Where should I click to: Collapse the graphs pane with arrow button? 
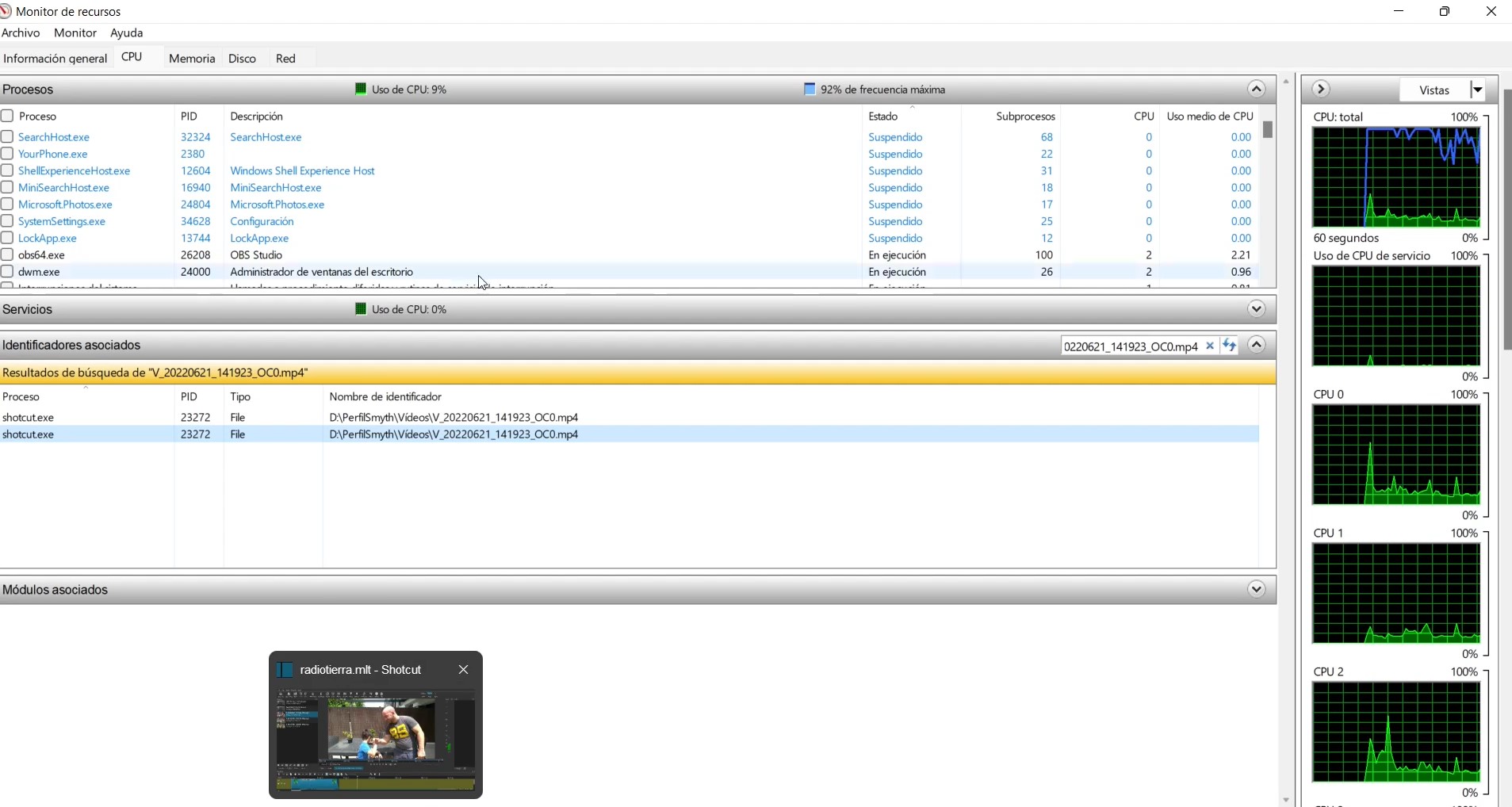pos(1321,90)
